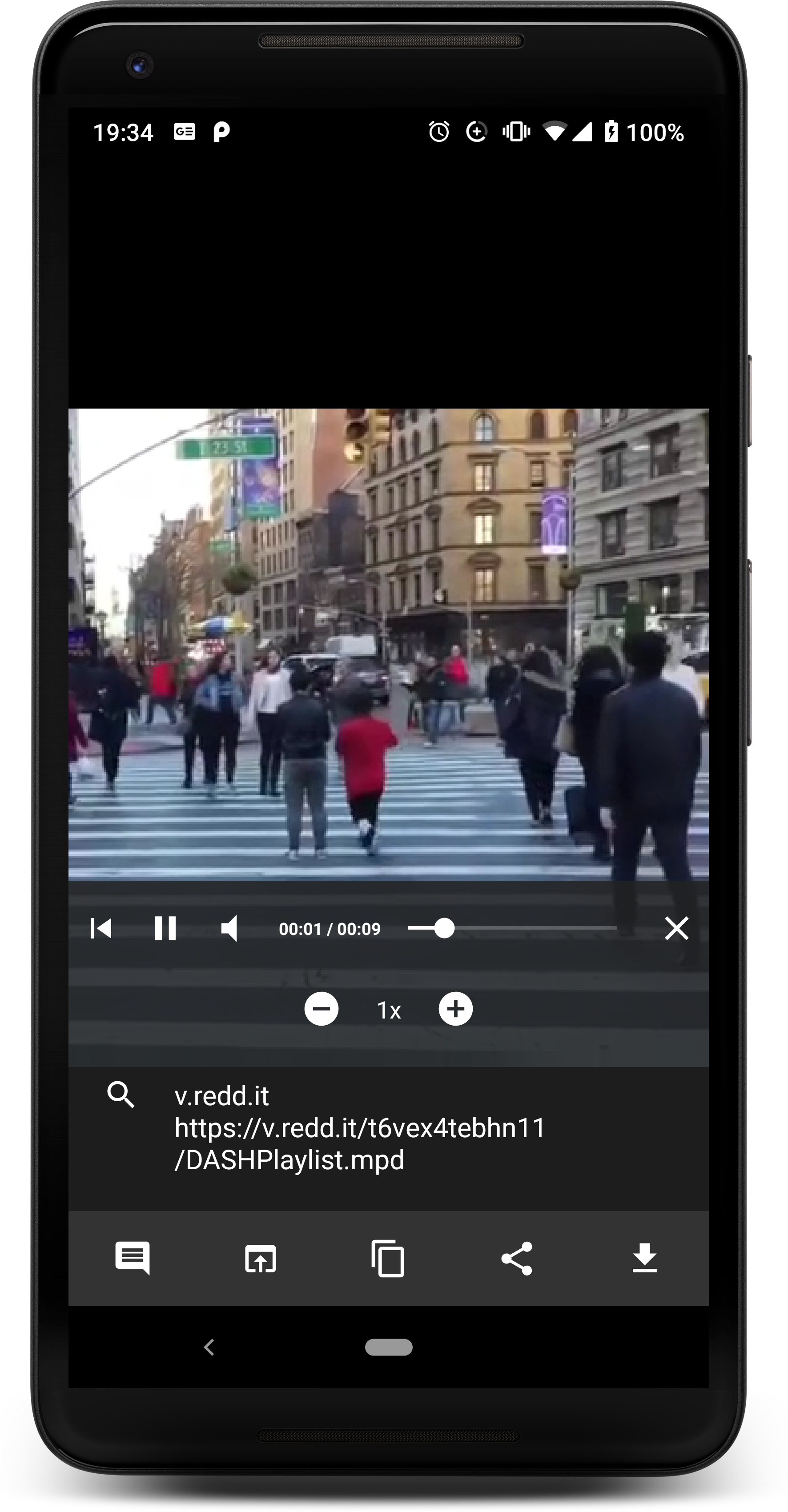
Task: Download the video with download icon
Action: click(x=645, y=1258)
